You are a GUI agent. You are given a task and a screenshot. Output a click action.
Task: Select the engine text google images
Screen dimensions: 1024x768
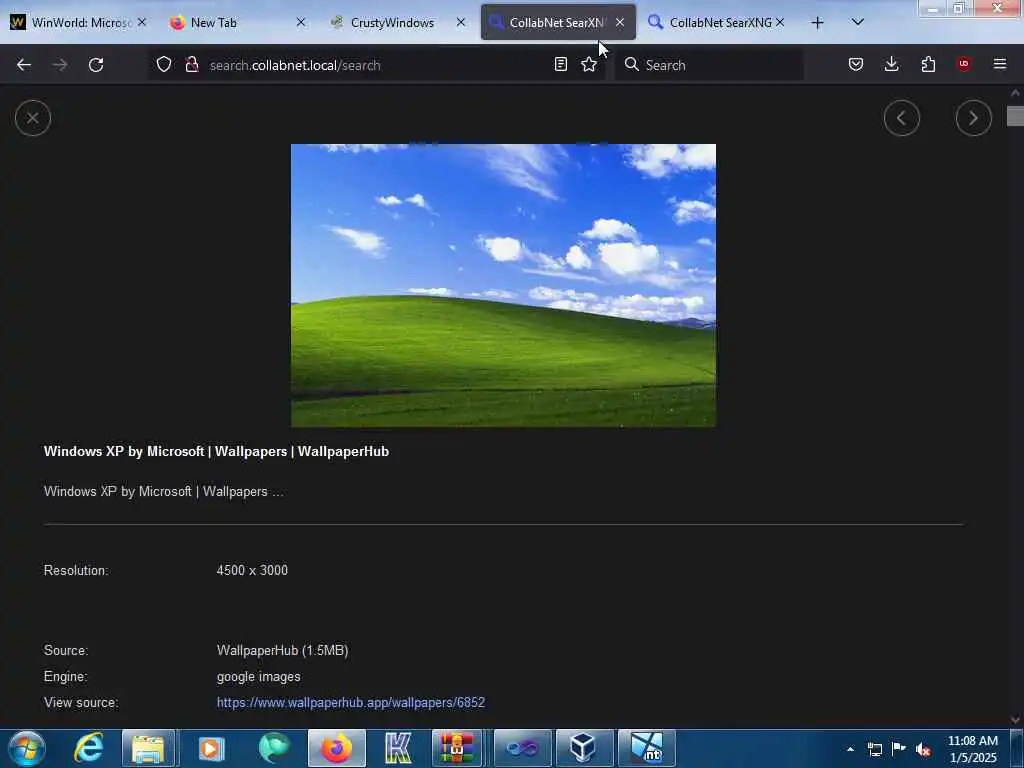(x=259, y=677)
